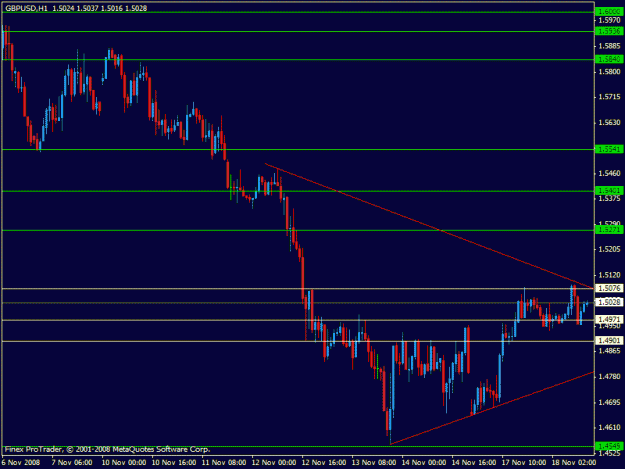Click the 1.4780 price axis label
The image size is (625, 469).
pyautogui.click(x=609, y=377)
